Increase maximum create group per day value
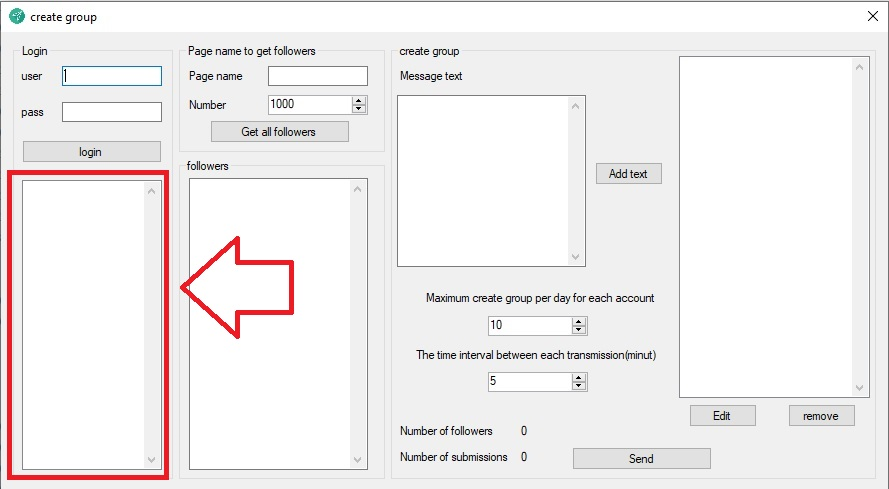 [x=579, y=321]
